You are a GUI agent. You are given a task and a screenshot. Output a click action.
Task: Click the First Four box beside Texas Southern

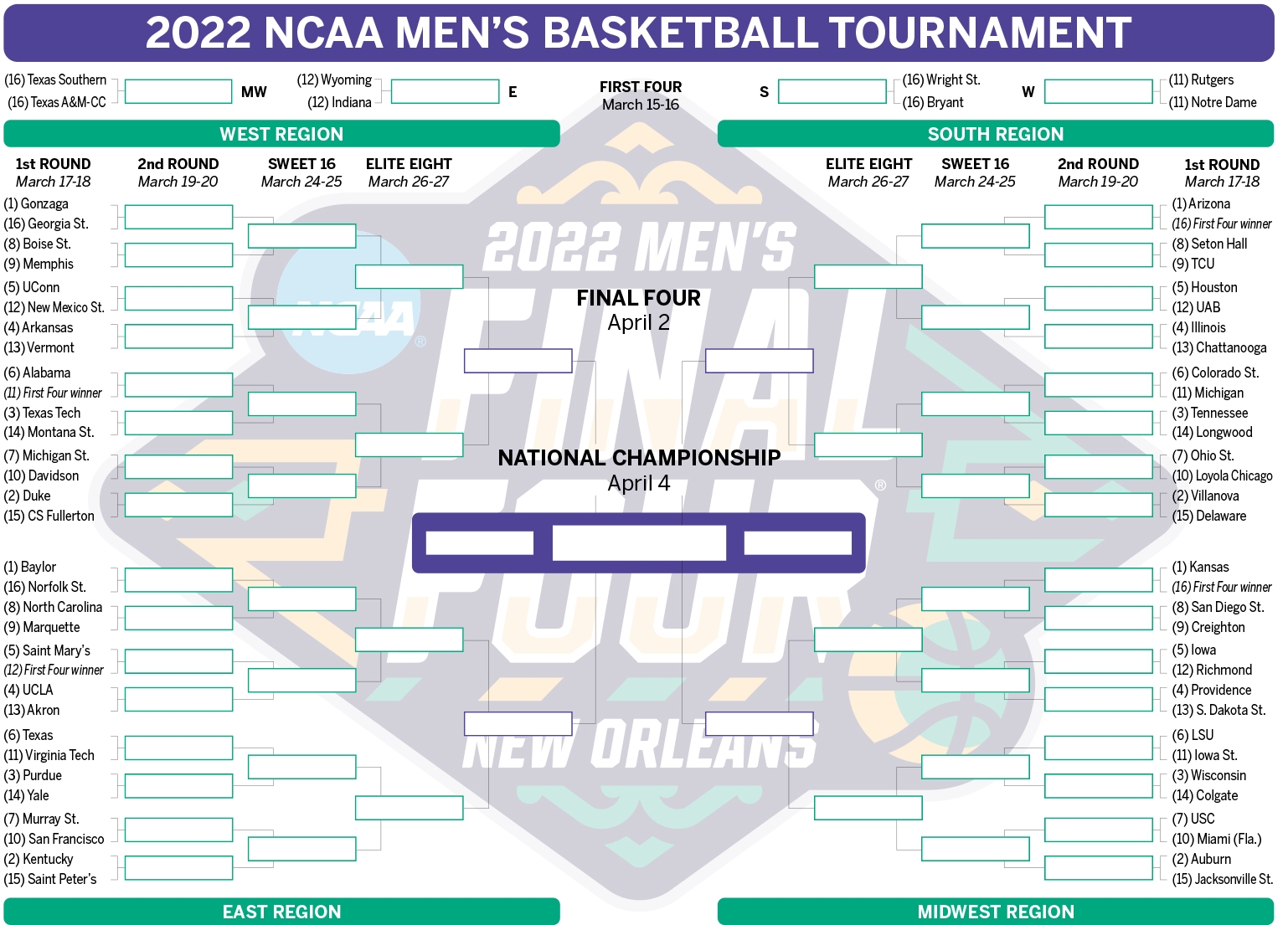click(178, 91)
